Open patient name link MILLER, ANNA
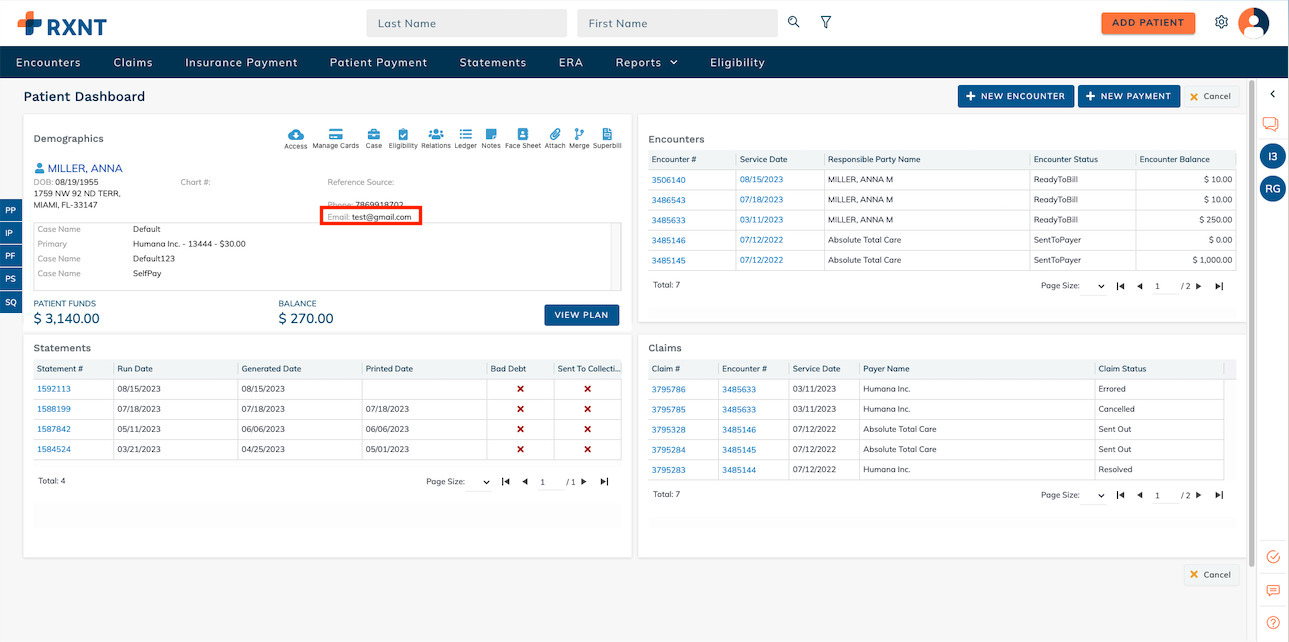1289x642 pixels. 85,168
